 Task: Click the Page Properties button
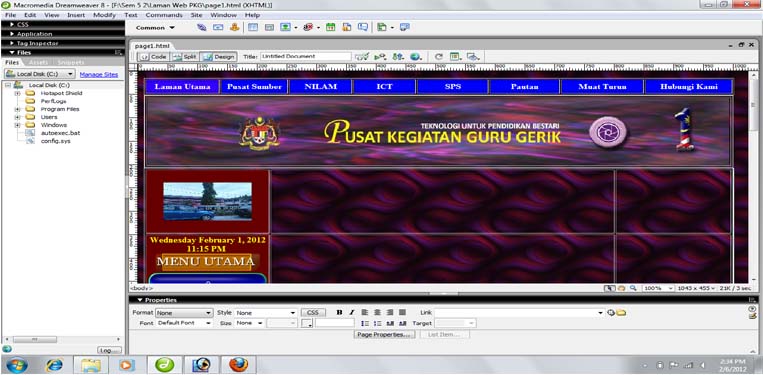(384, 335)
